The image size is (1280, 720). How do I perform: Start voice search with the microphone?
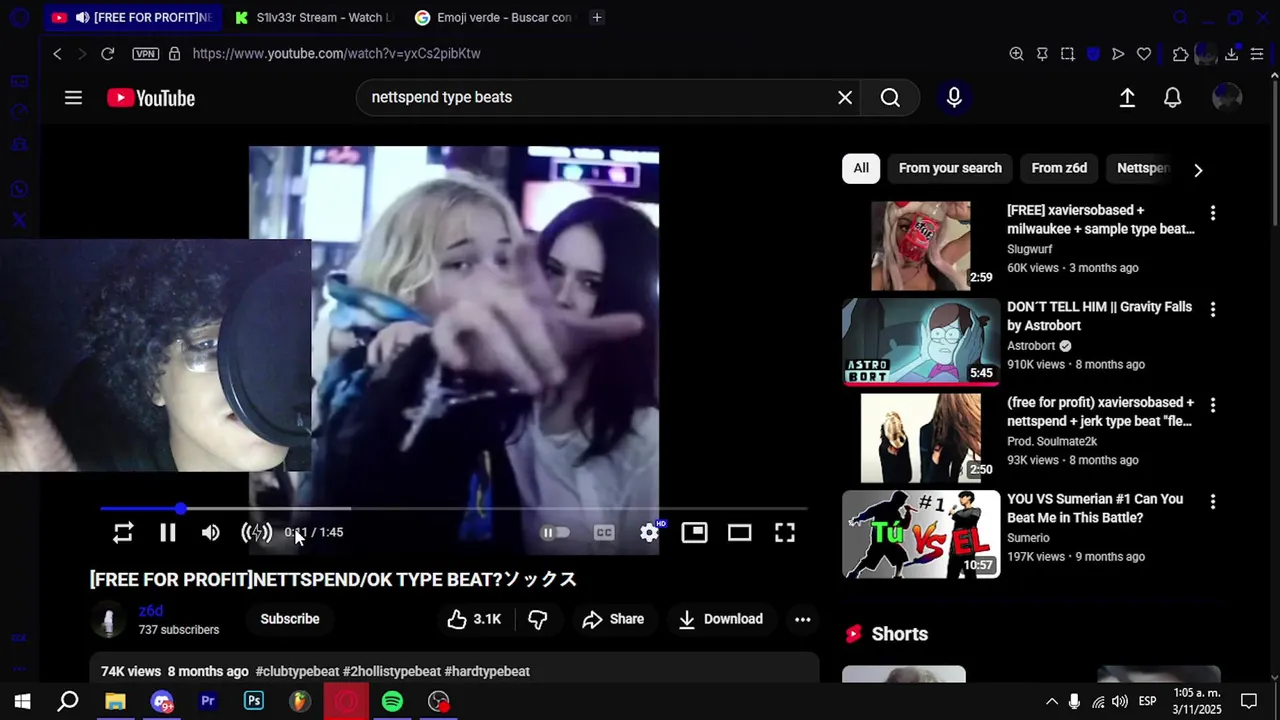coord(954,97)
